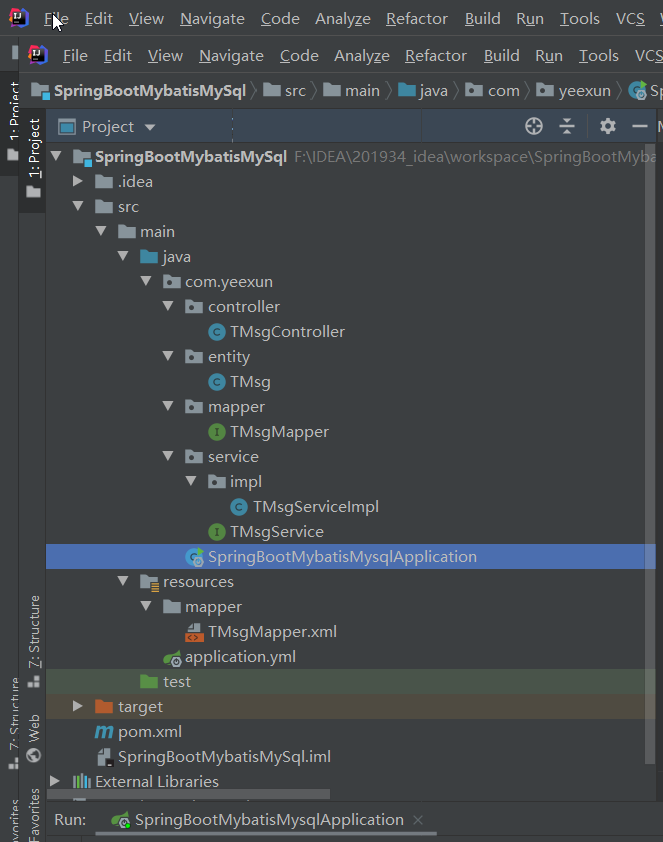Open the Refactor menu
The height and width of the screenshot is (842, 663).
pyautogui.click(x=416, y=18)
